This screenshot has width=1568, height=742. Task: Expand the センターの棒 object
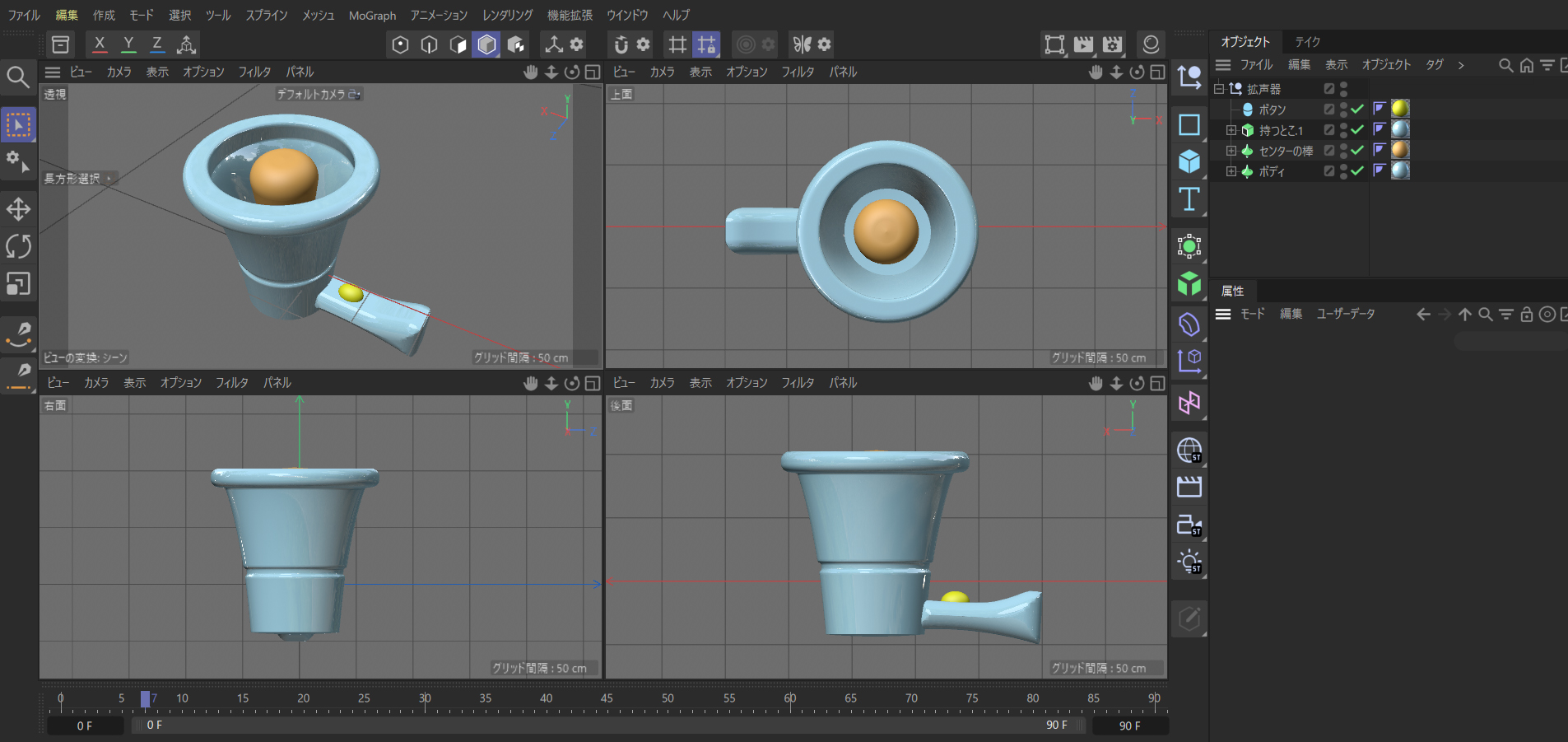[x=1231, y=151]
